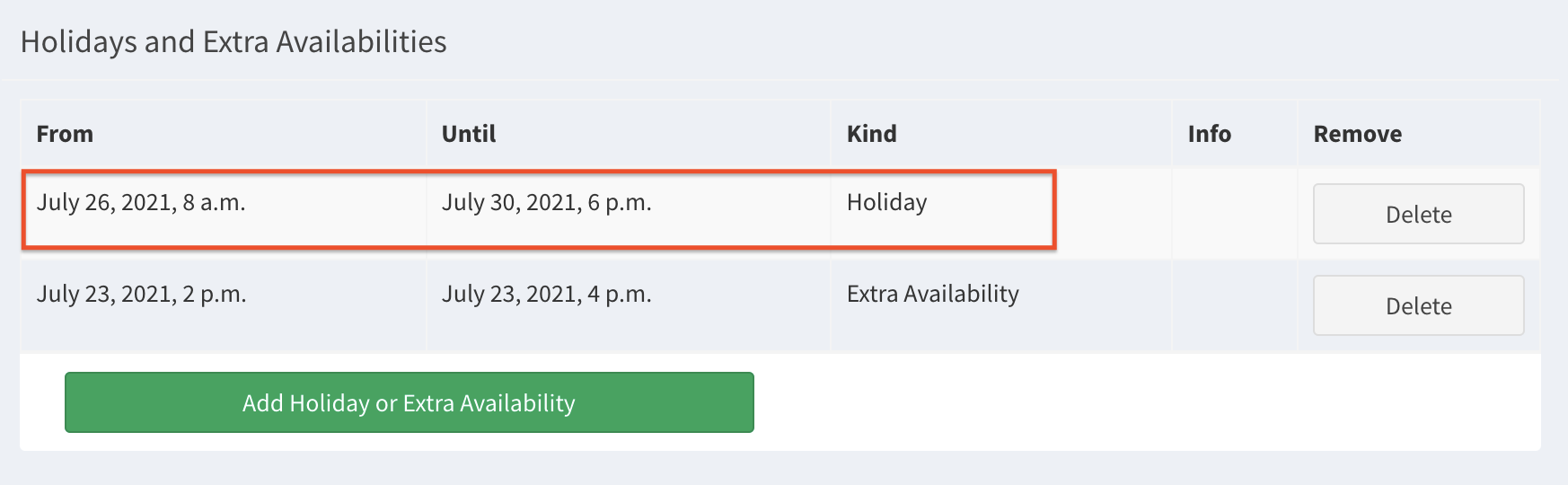The width and height of the screenshot is (1568, 485).
Task: Select the 'Holiday' kind cell
Action: coord(886,203)
